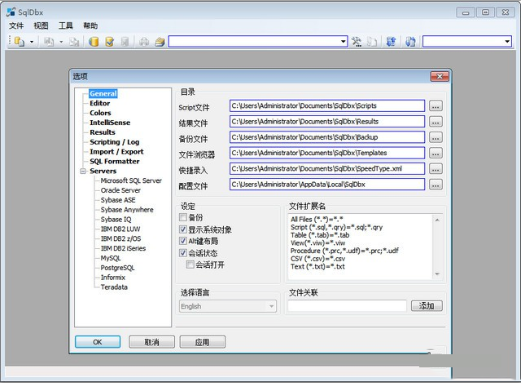
Task: Click the grayed save file toolbar icon
Action: pyautogui.click(x=49, y=42)
